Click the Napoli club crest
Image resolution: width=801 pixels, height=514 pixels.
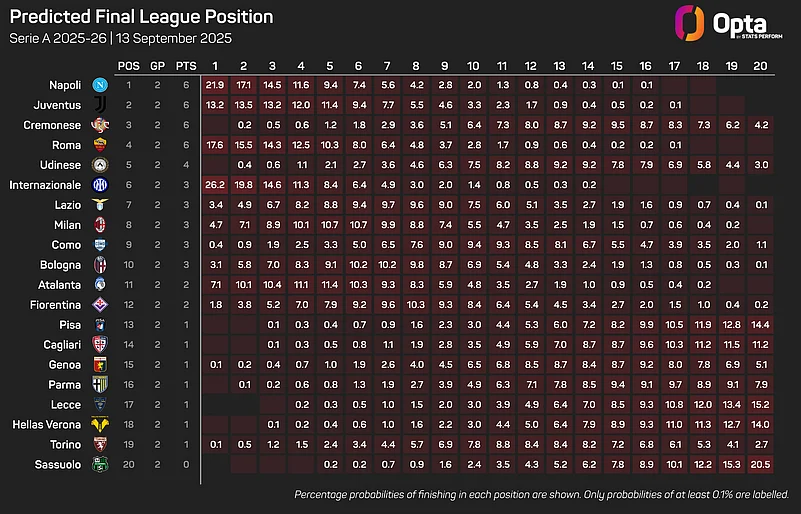click(x=100, y=85)
